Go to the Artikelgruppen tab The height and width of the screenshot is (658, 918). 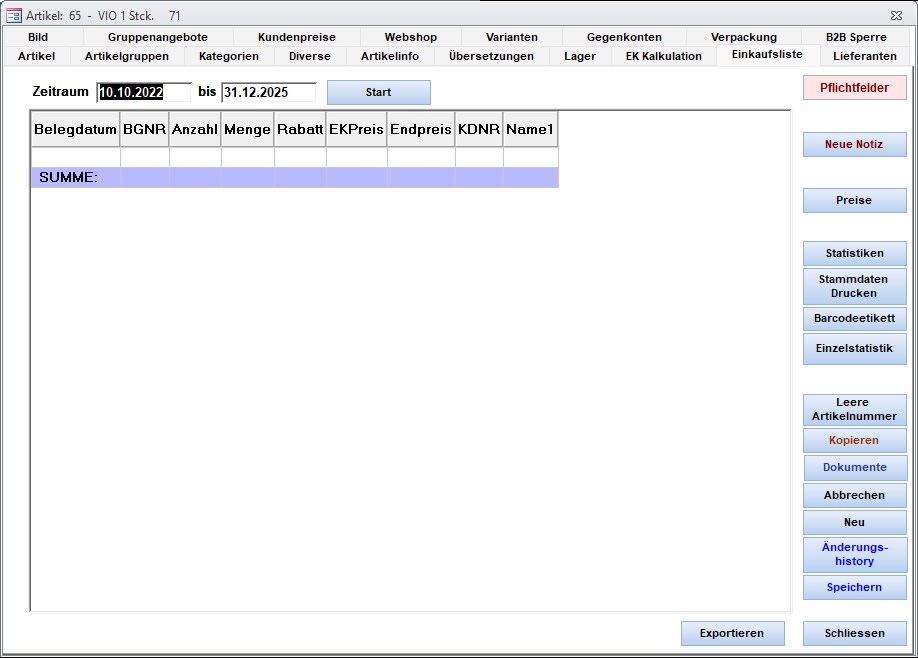pos(126,56)
